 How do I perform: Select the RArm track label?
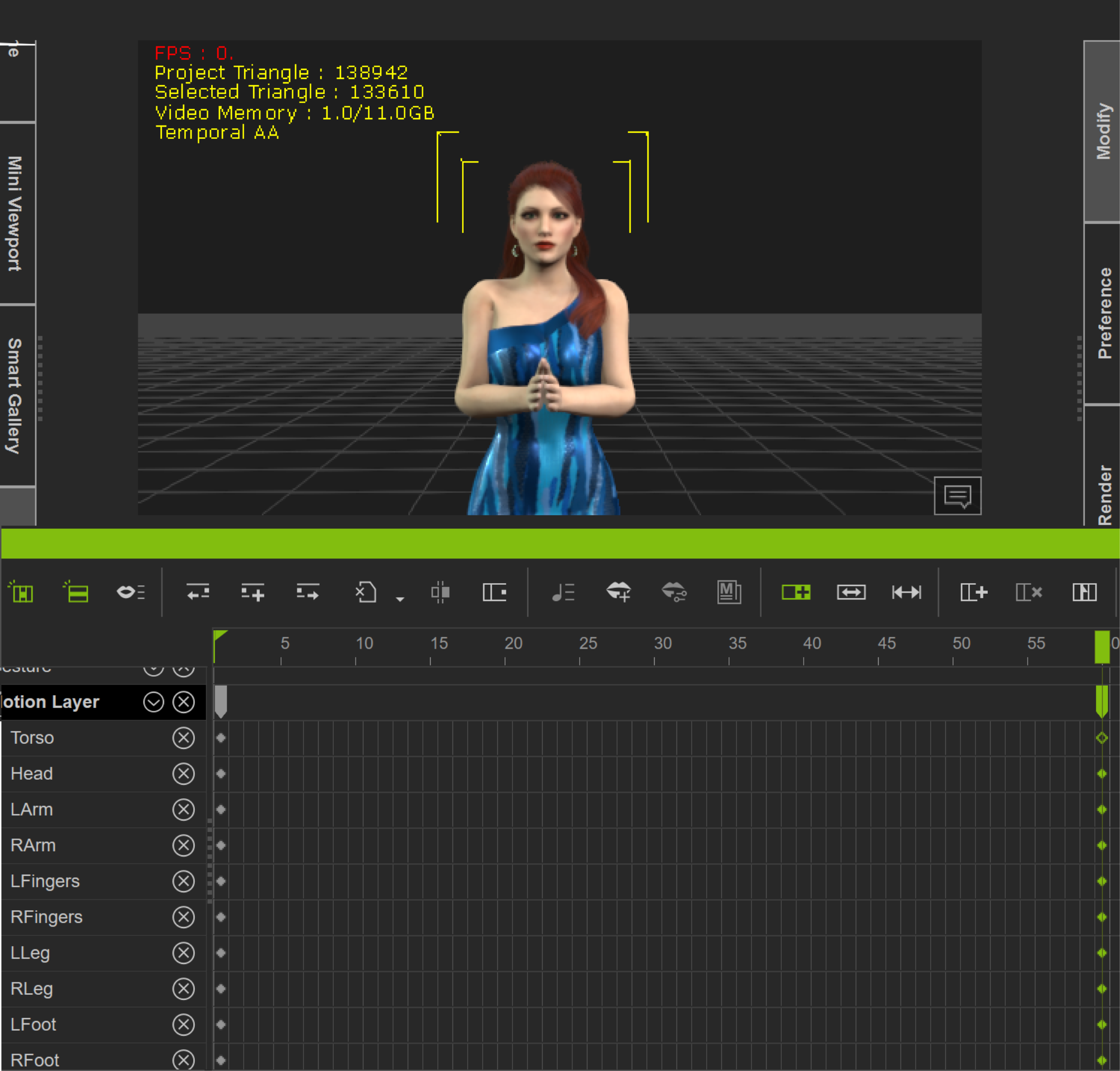click(33, 845)
